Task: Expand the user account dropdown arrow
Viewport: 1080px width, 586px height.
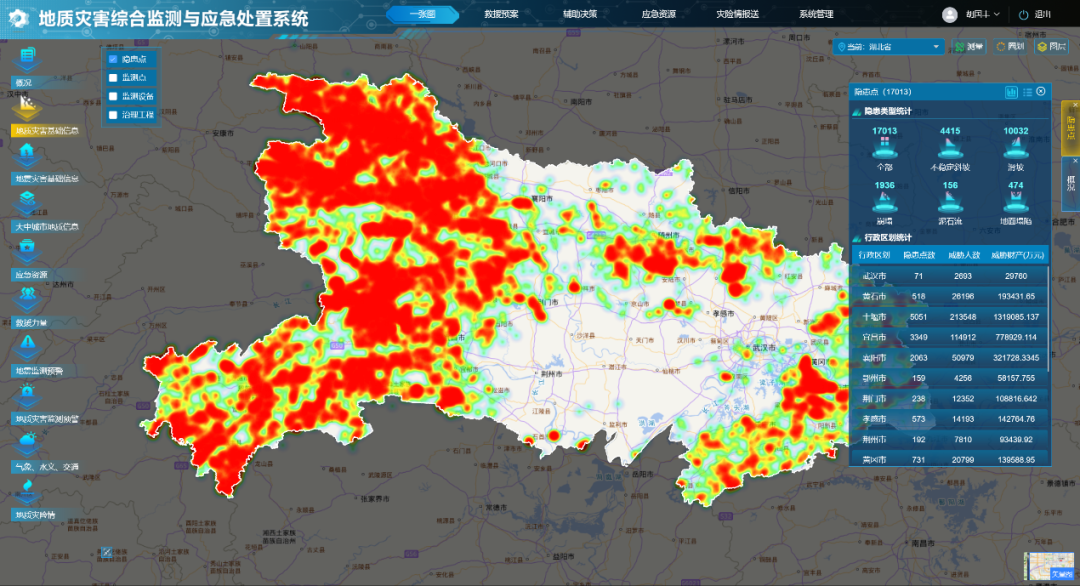Action: [996, 14]
